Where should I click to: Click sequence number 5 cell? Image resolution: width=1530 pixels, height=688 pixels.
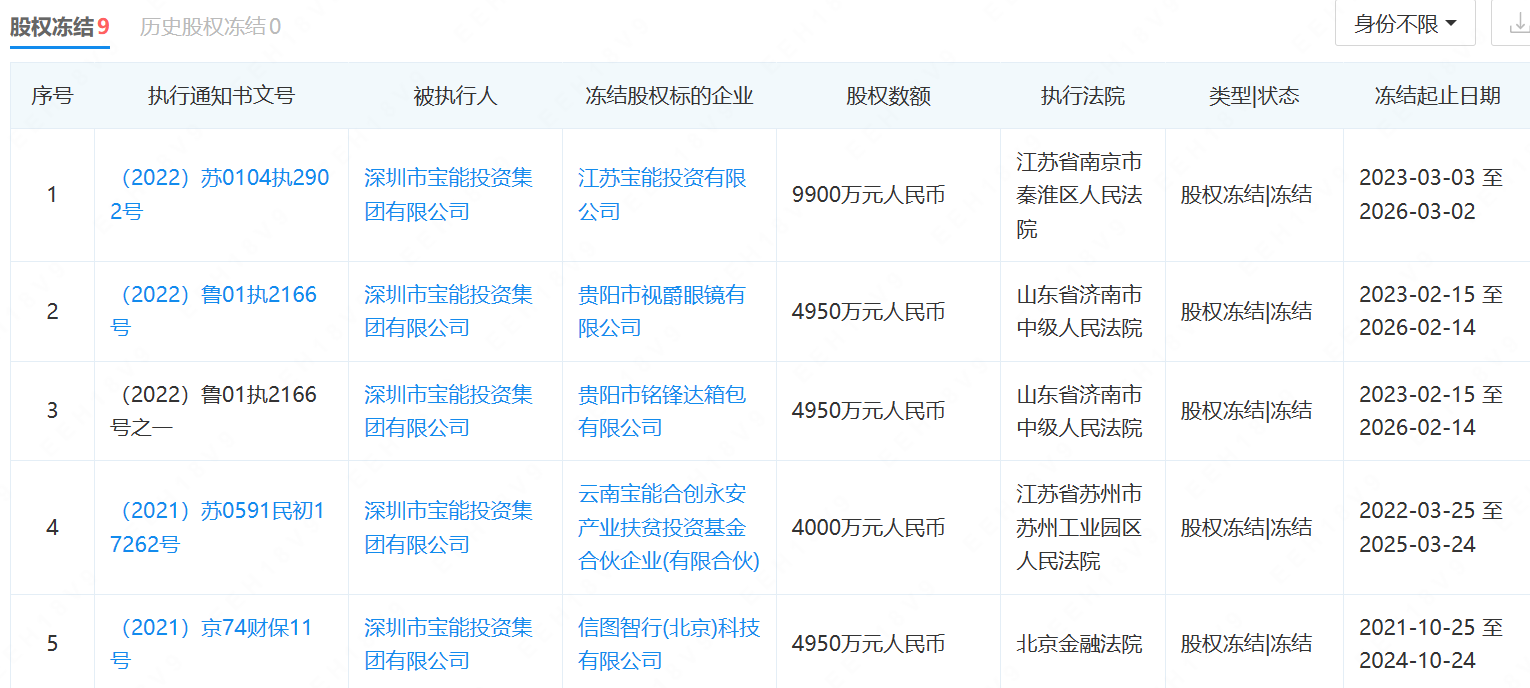point(52,644)
